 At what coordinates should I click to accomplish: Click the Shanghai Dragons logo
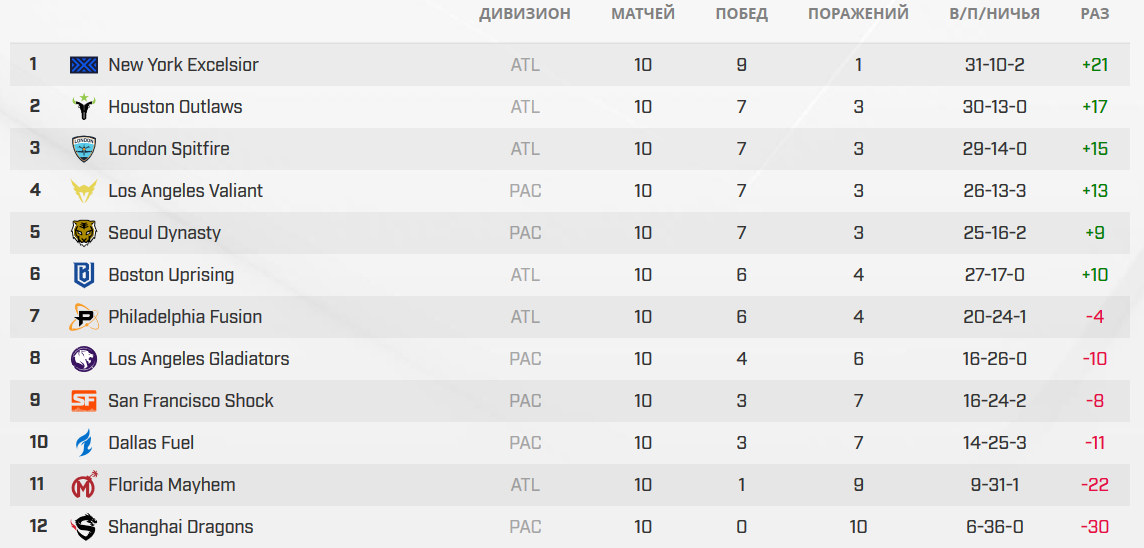pyautogui.click(x=84, y=527)
